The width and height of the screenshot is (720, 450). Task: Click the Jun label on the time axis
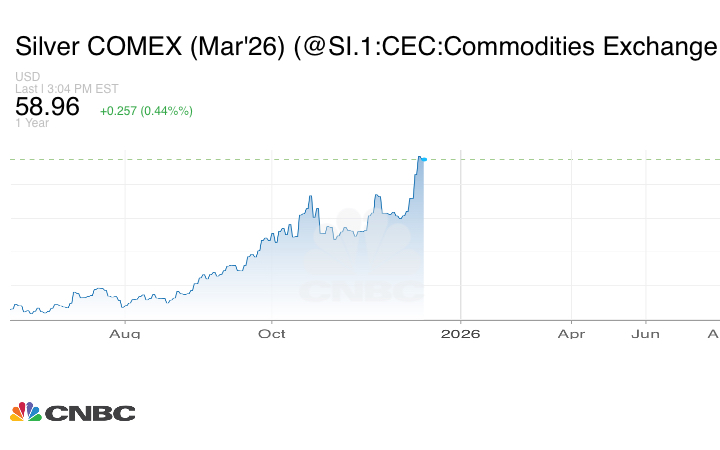pos(645,334)
